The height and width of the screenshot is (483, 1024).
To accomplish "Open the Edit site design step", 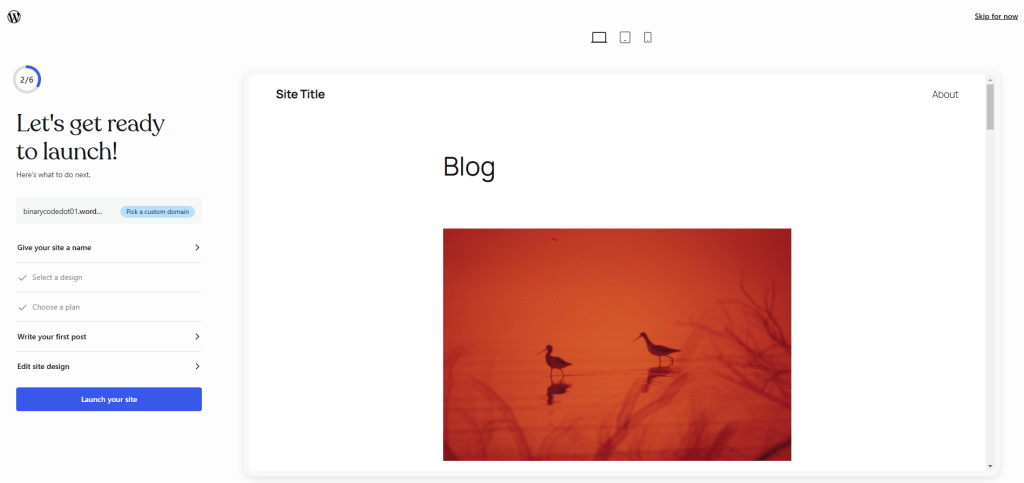I will pos(109,366).
